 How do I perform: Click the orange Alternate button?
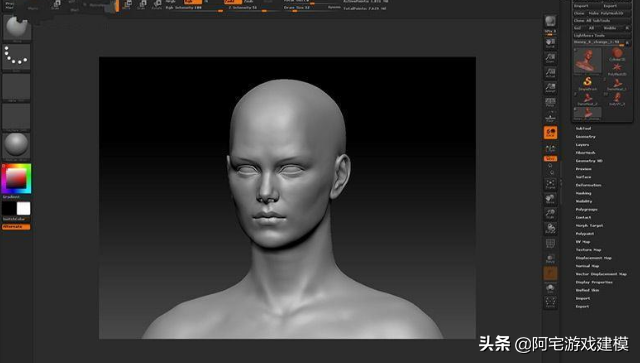(x=16, y=227)
